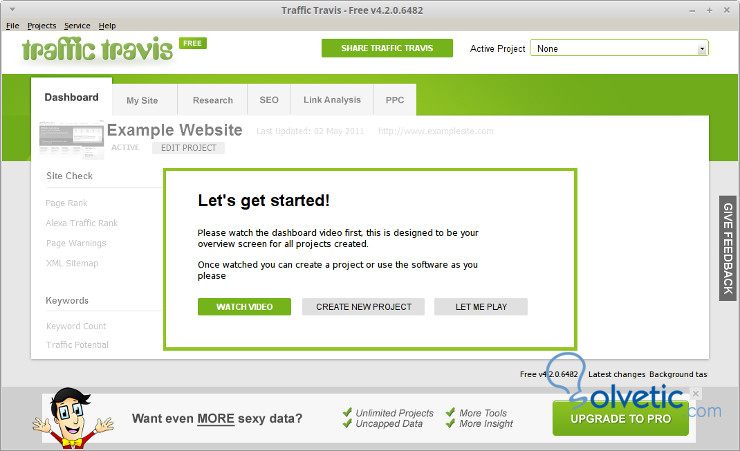
Task: Click the Upgrade to Pro button
Action: tap(621, 419)
